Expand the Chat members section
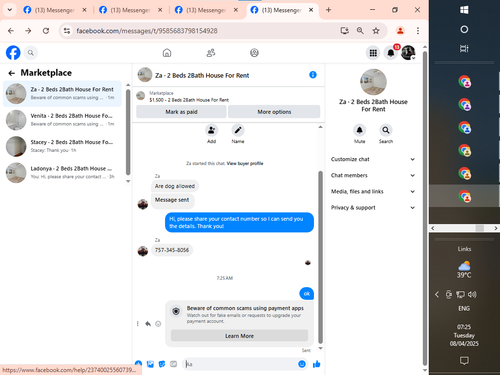The height and width of the screenshot is (375, 500). [x=373, y=175]
